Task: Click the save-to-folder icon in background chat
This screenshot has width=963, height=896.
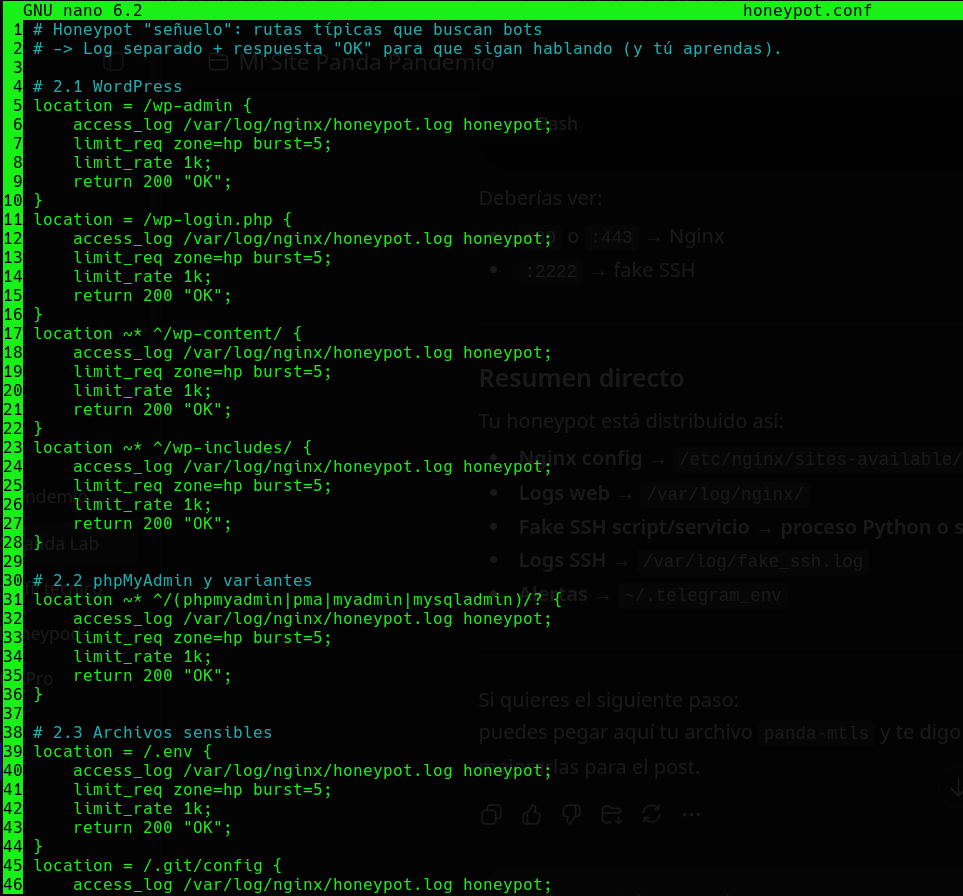Action: click(612, 814)
